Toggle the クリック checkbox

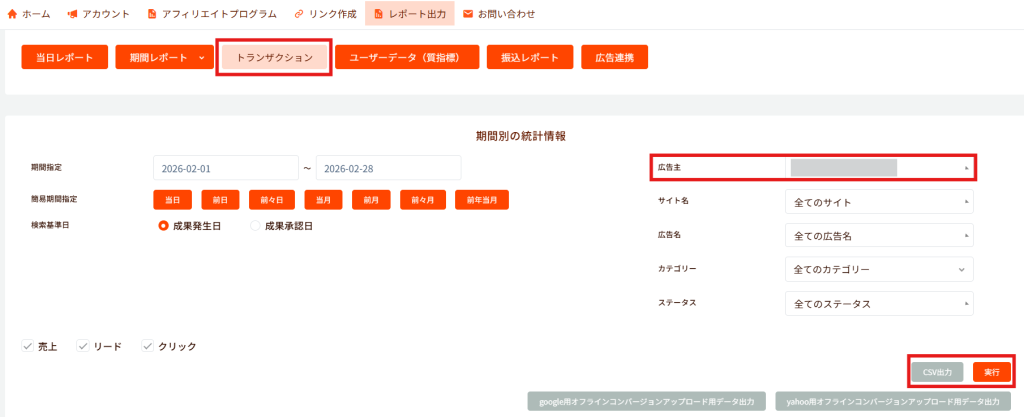pyautogui.click(x=148, y=346)
